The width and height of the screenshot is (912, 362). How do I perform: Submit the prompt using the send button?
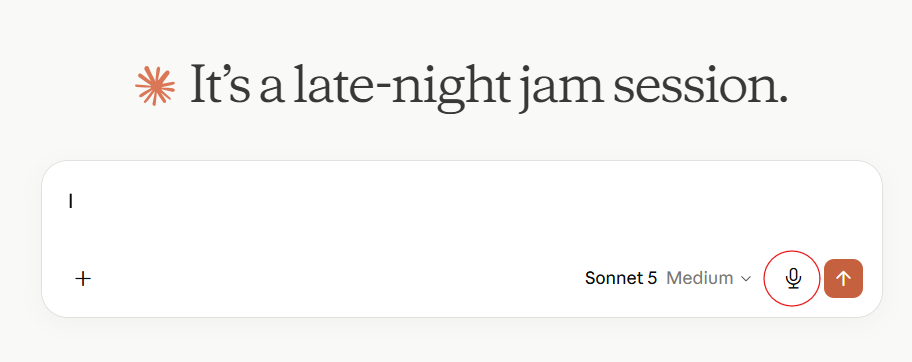[x=843, y=278]
